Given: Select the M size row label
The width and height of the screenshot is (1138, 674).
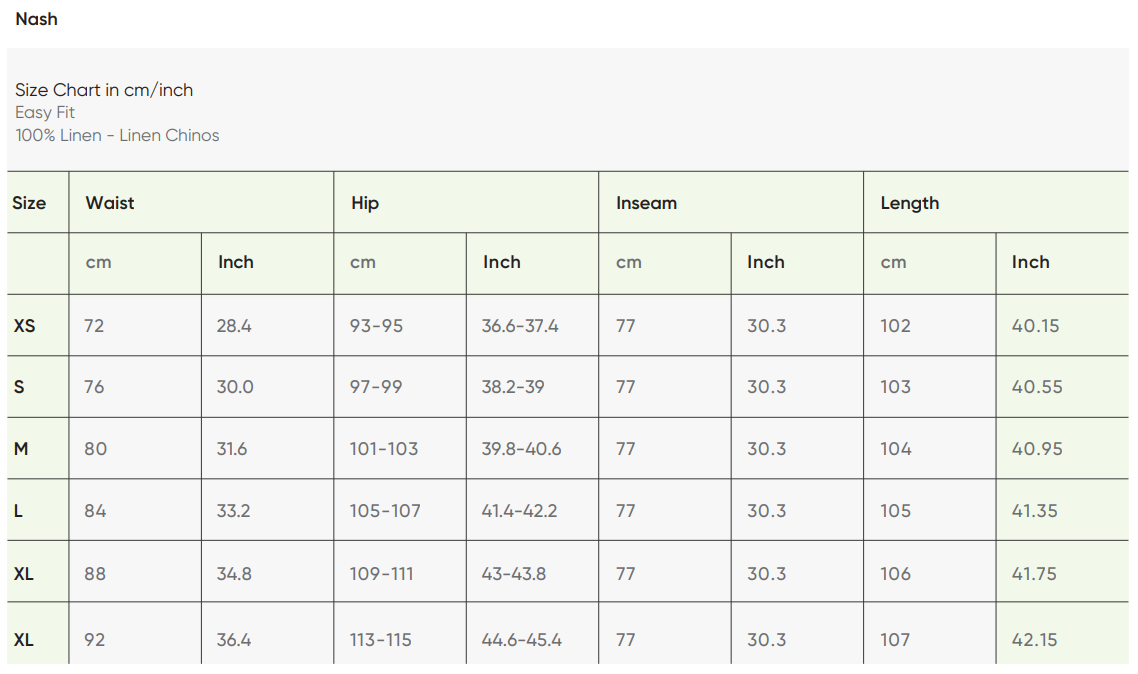Looking at the screenshot, I should tap(21, 449).
